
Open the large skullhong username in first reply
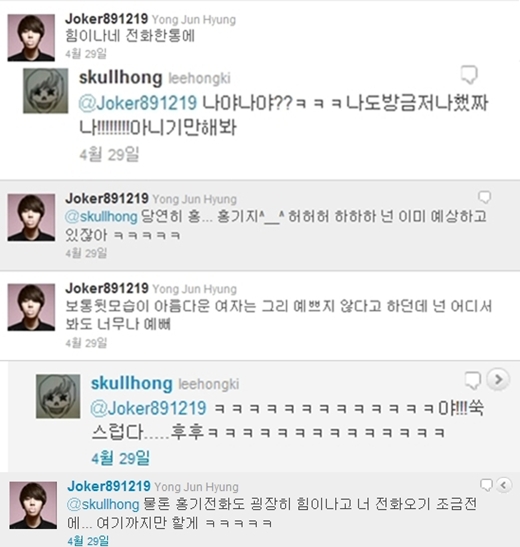coord(121,77)
